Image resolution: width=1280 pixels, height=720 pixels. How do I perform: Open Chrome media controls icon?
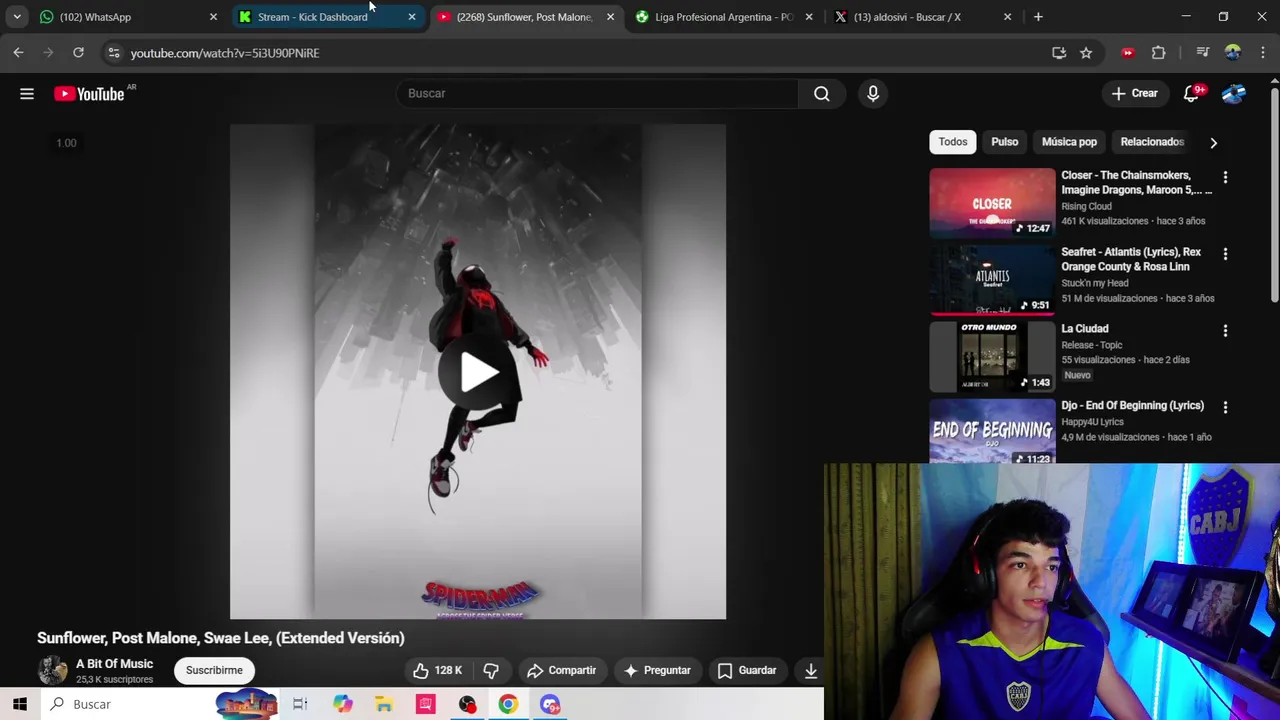pyautogui.click(x=1203, y=53)
